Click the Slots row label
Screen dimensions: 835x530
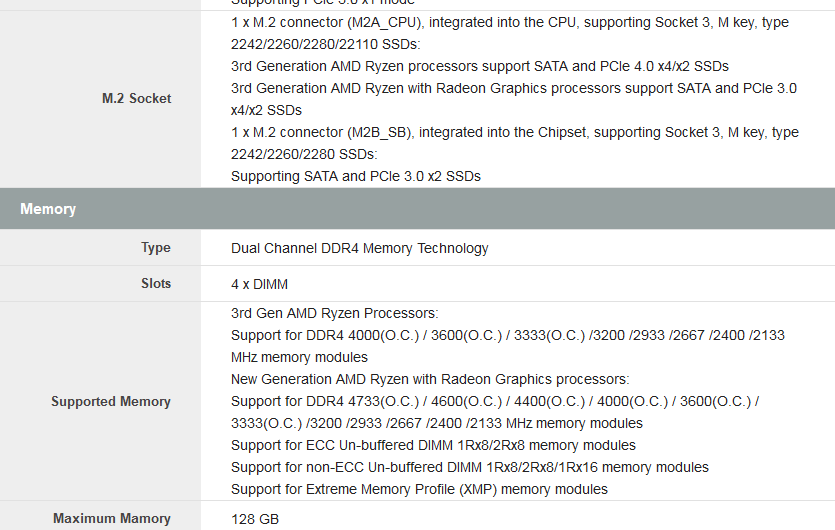coord(156,284)
